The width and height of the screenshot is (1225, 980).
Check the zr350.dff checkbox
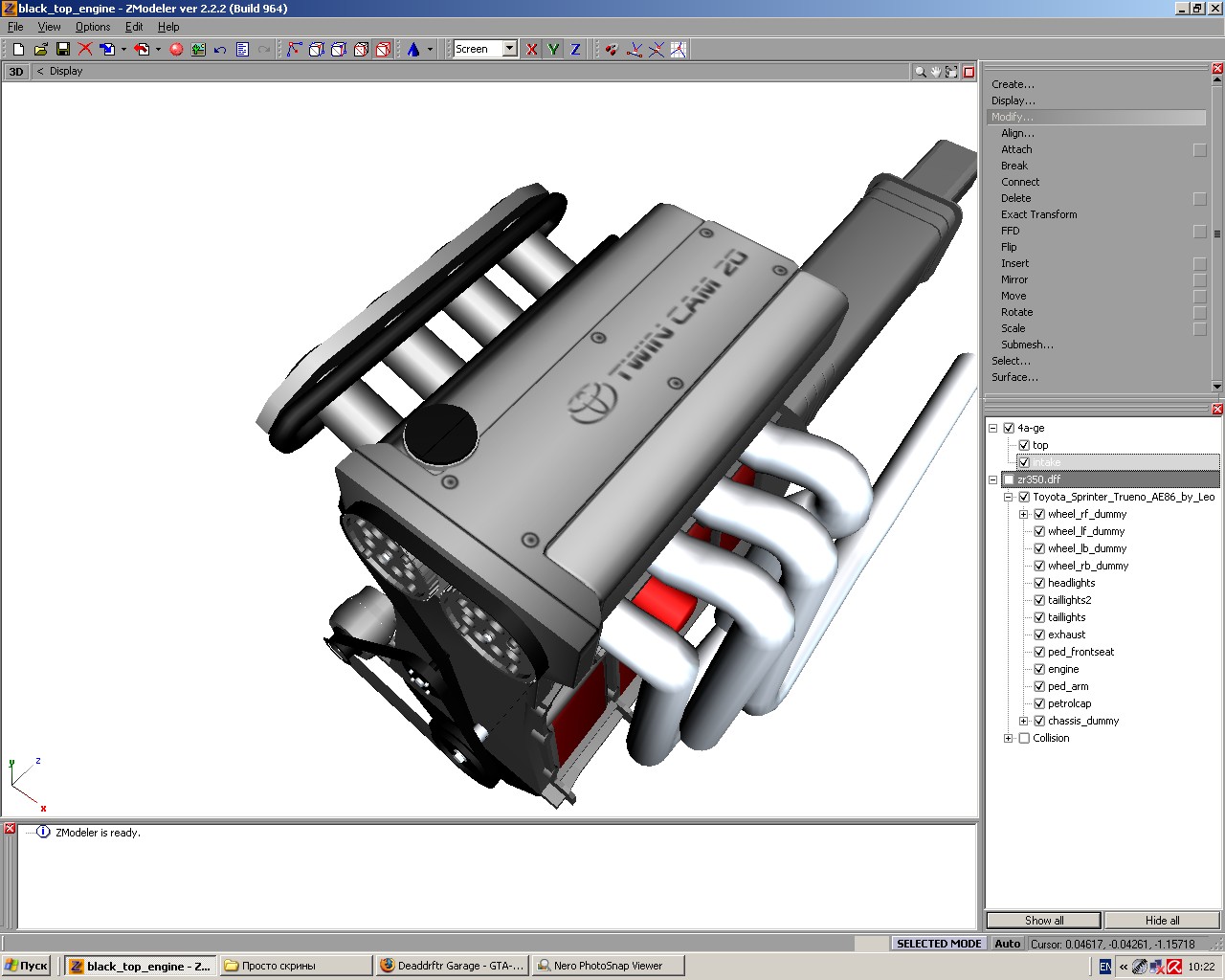pos(1009,479)
